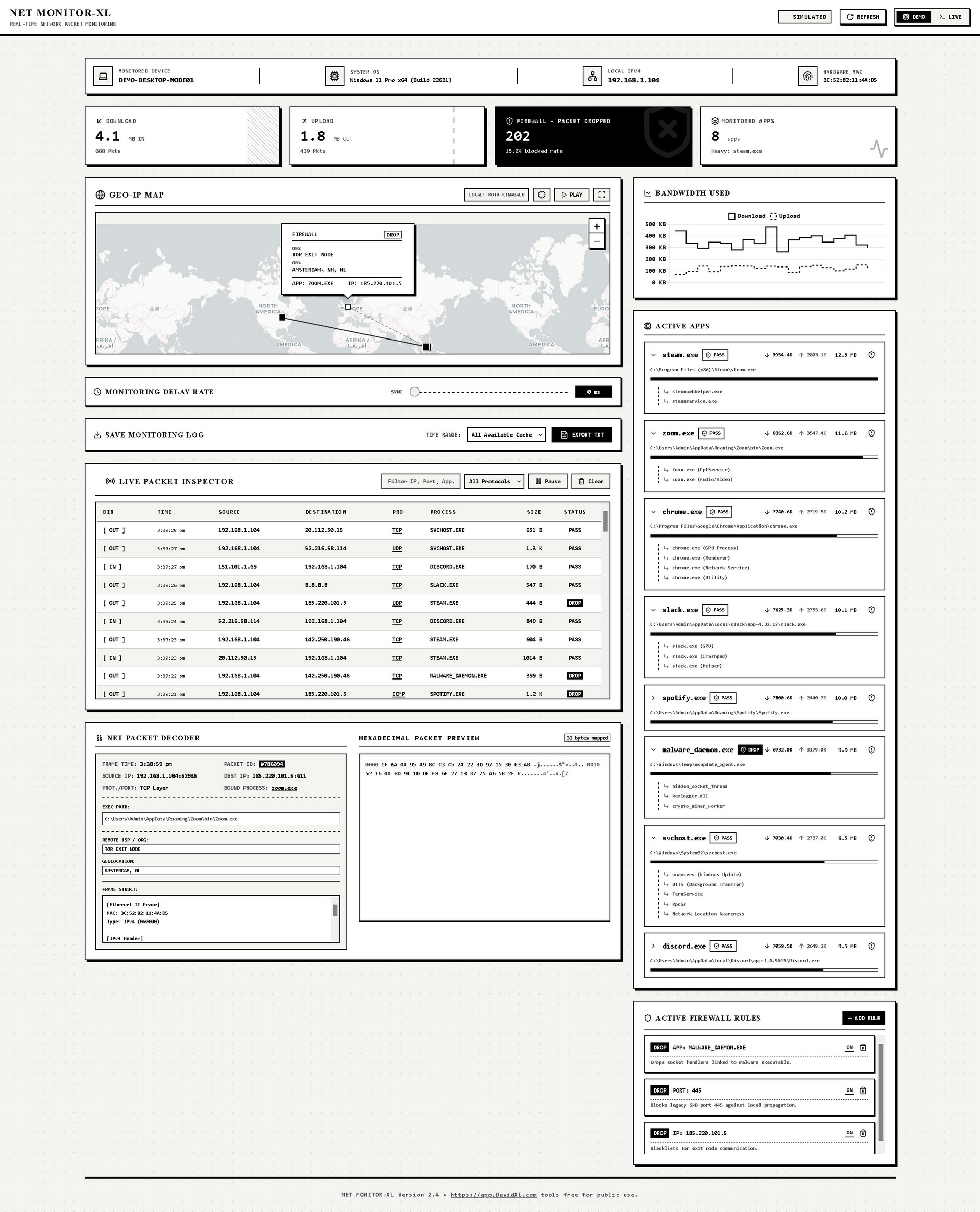Open the Geo-IP map in fullscreen

click(602, 195)
